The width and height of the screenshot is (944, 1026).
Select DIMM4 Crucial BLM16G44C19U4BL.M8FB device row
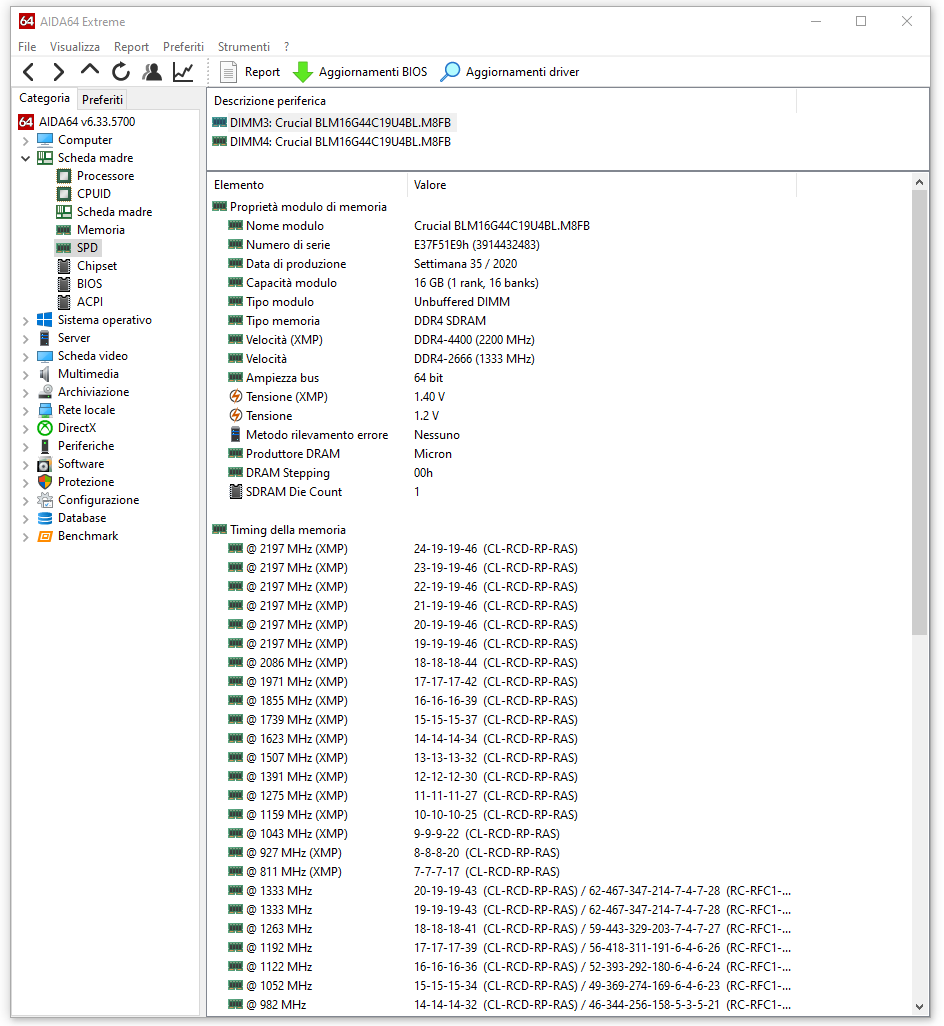pyautogui.click(x=332, y=142)
